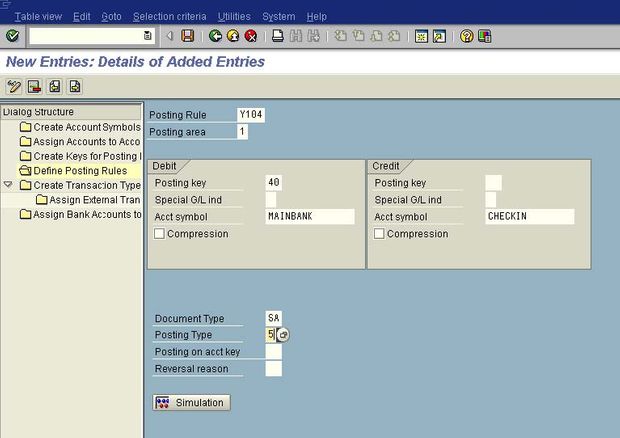Click the Previous Page icon
This screenshot has height=438, width=620.
click(358, 36)
